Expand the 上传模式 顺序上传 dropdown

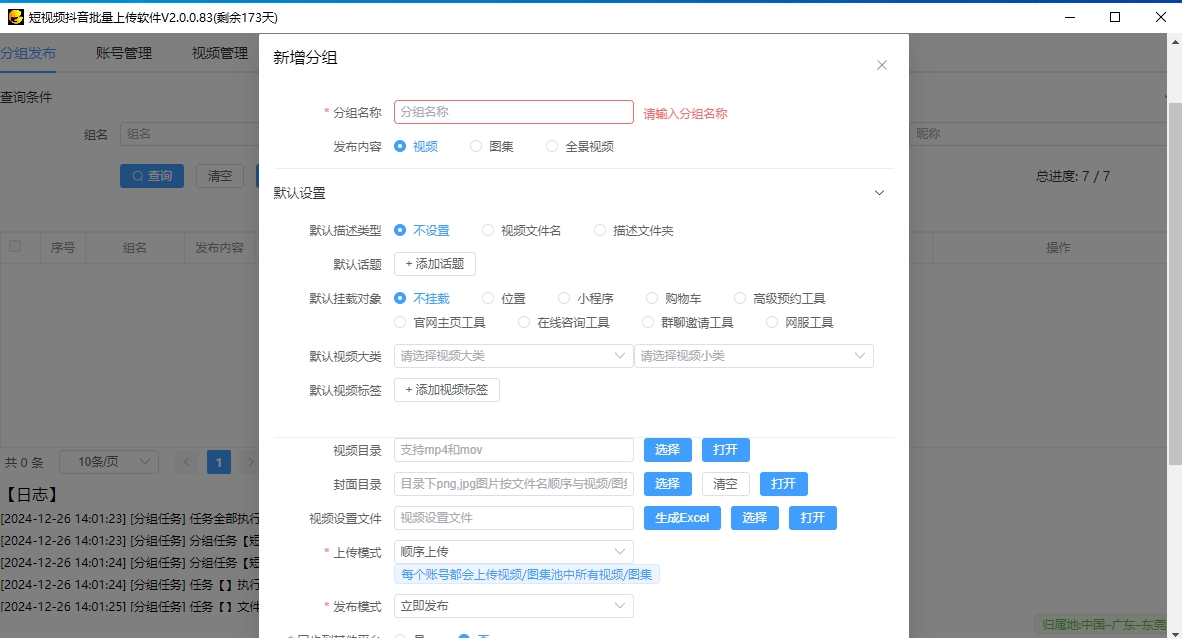pyautogui.click(x=513, y=552)
